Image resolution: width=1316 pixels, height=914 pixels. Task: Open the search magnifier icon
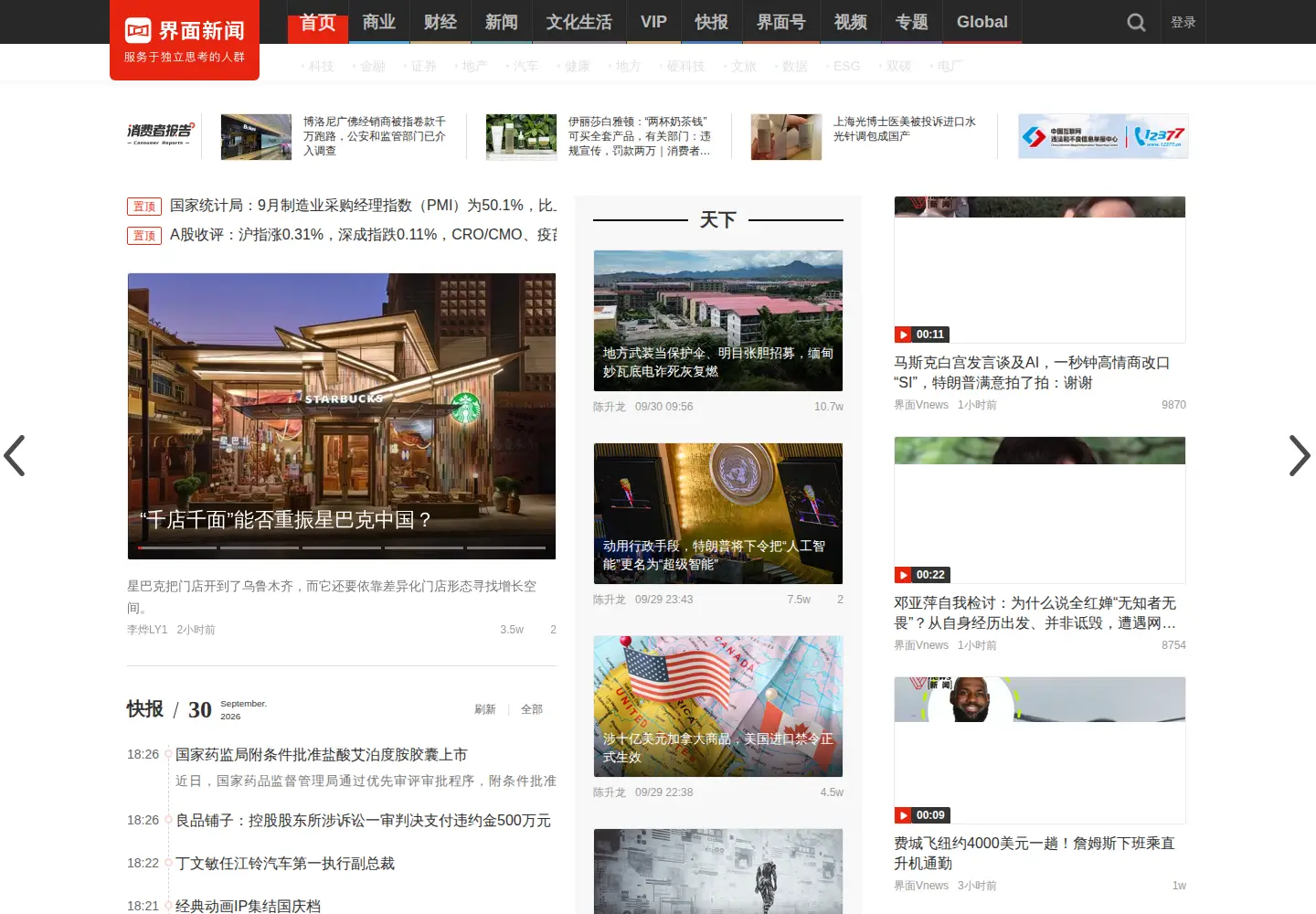coord(1136,22)
